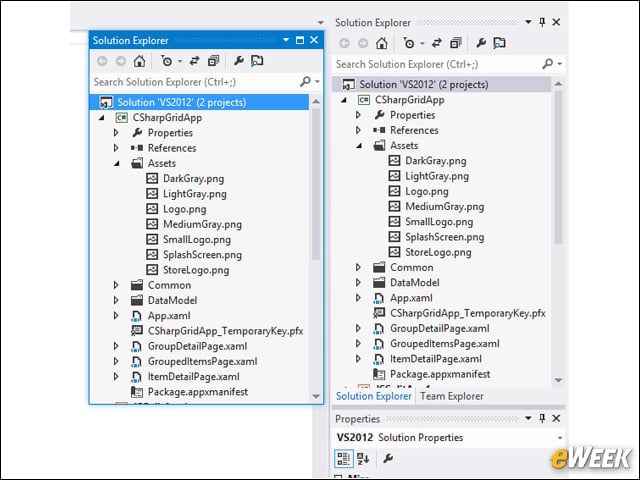Expand Pending Changes Filter dropdown in floating Solution Explorer

coord(180,62)
